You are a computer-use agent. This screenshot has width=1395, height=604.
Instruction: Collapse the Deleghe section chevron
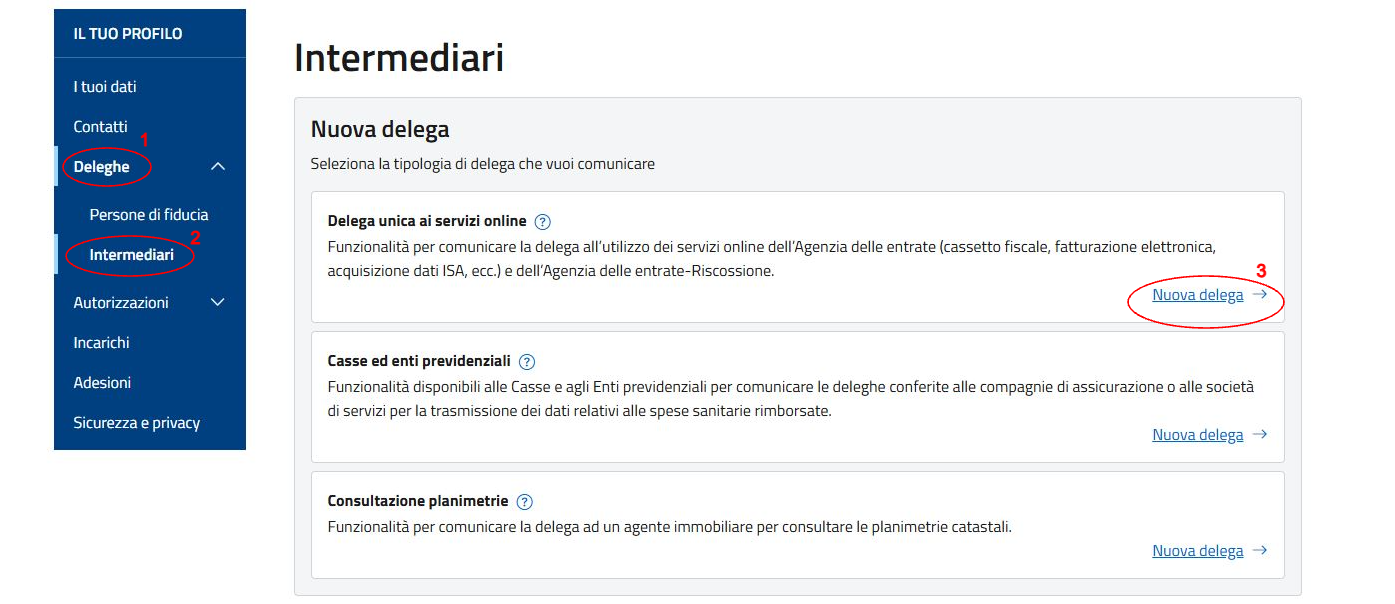(217, 166)
